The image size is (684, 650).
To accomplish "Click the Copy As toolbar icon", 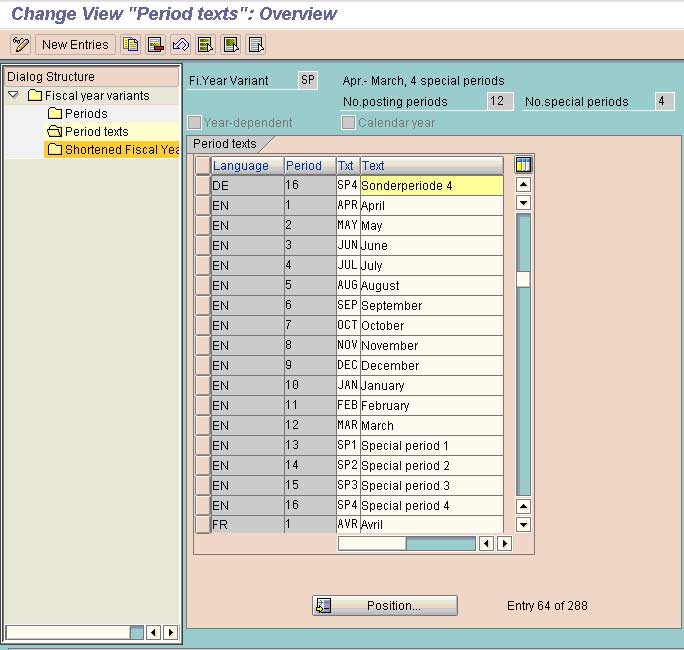I will pos(130,44).
